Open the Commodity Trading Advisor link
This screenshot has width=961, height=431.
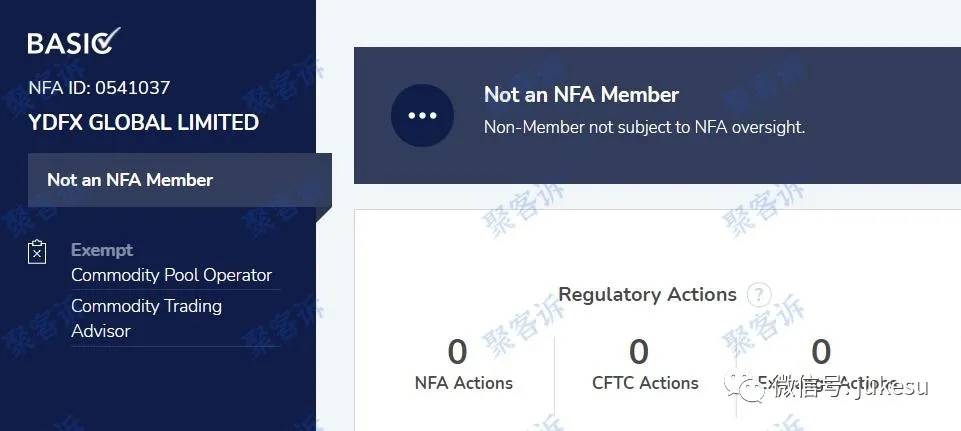click(146, 318)
